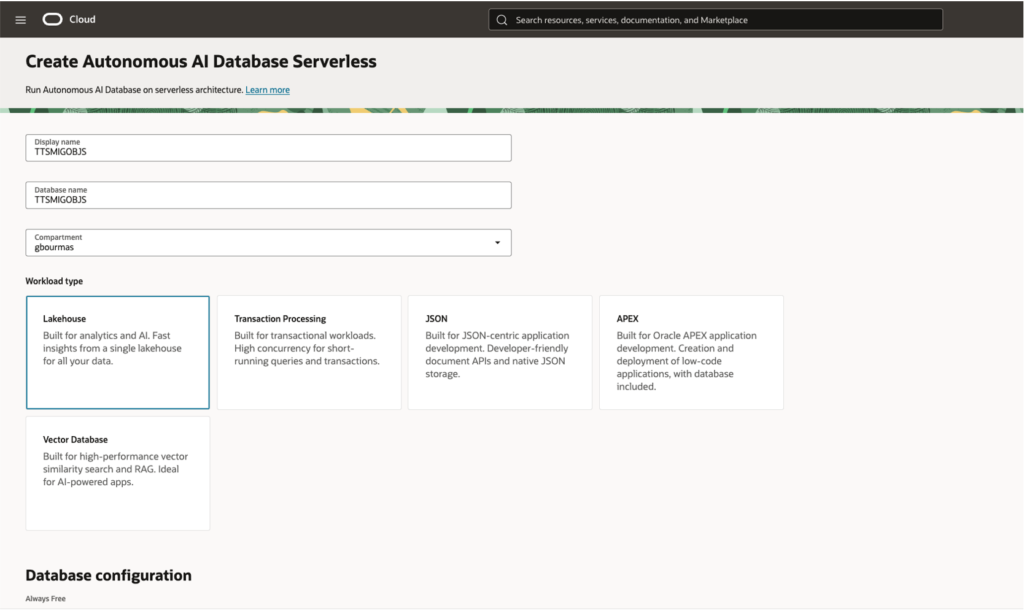The image size is (1024, 611).
Task: Click the Cloud text beside the logo
Action: [x=82, y=20]
